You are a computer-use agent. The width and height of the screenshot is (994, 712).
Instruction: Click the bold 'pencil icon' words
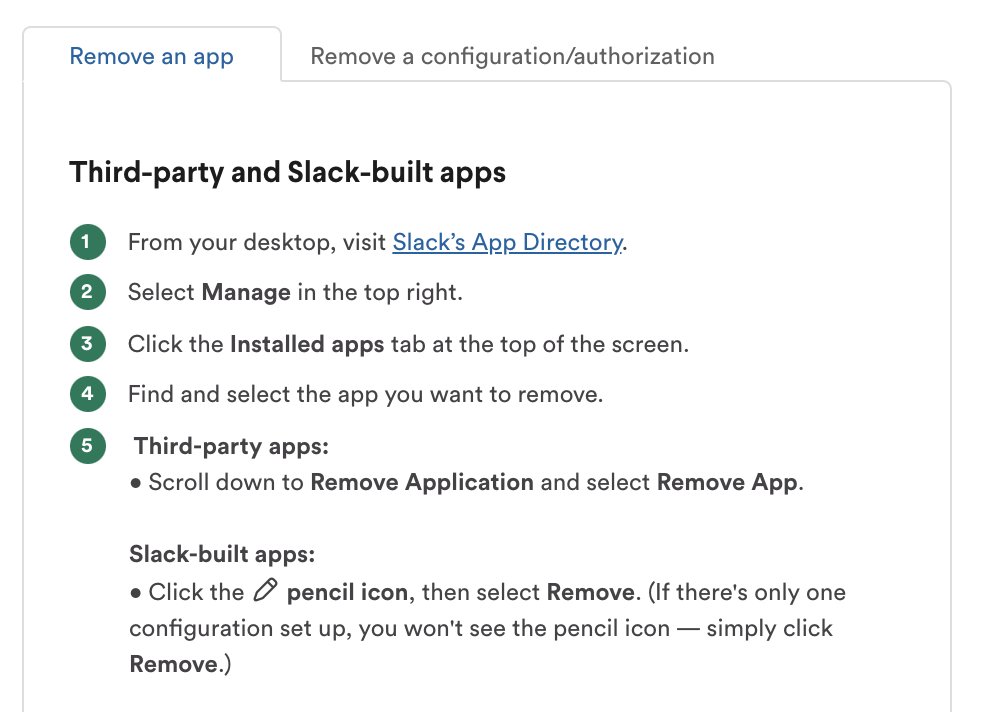pyautogui.click(x=347, y=592)
